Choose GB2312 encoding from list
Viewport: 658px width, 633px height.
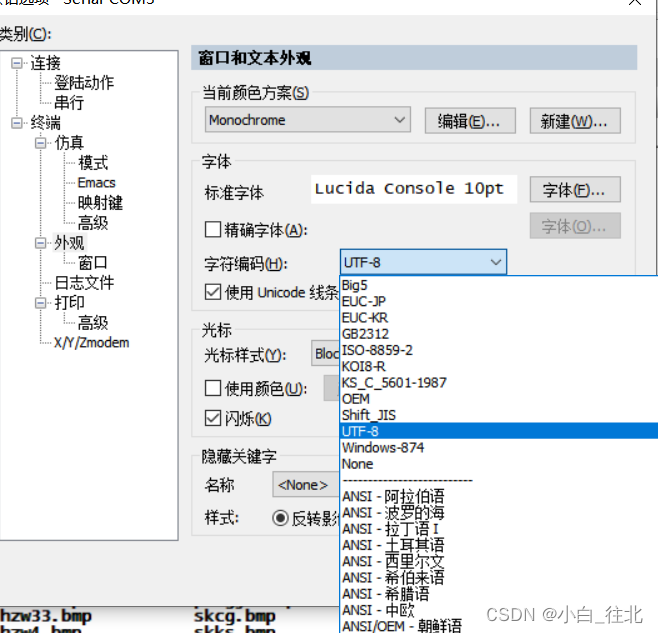click(x=499, y=334)
